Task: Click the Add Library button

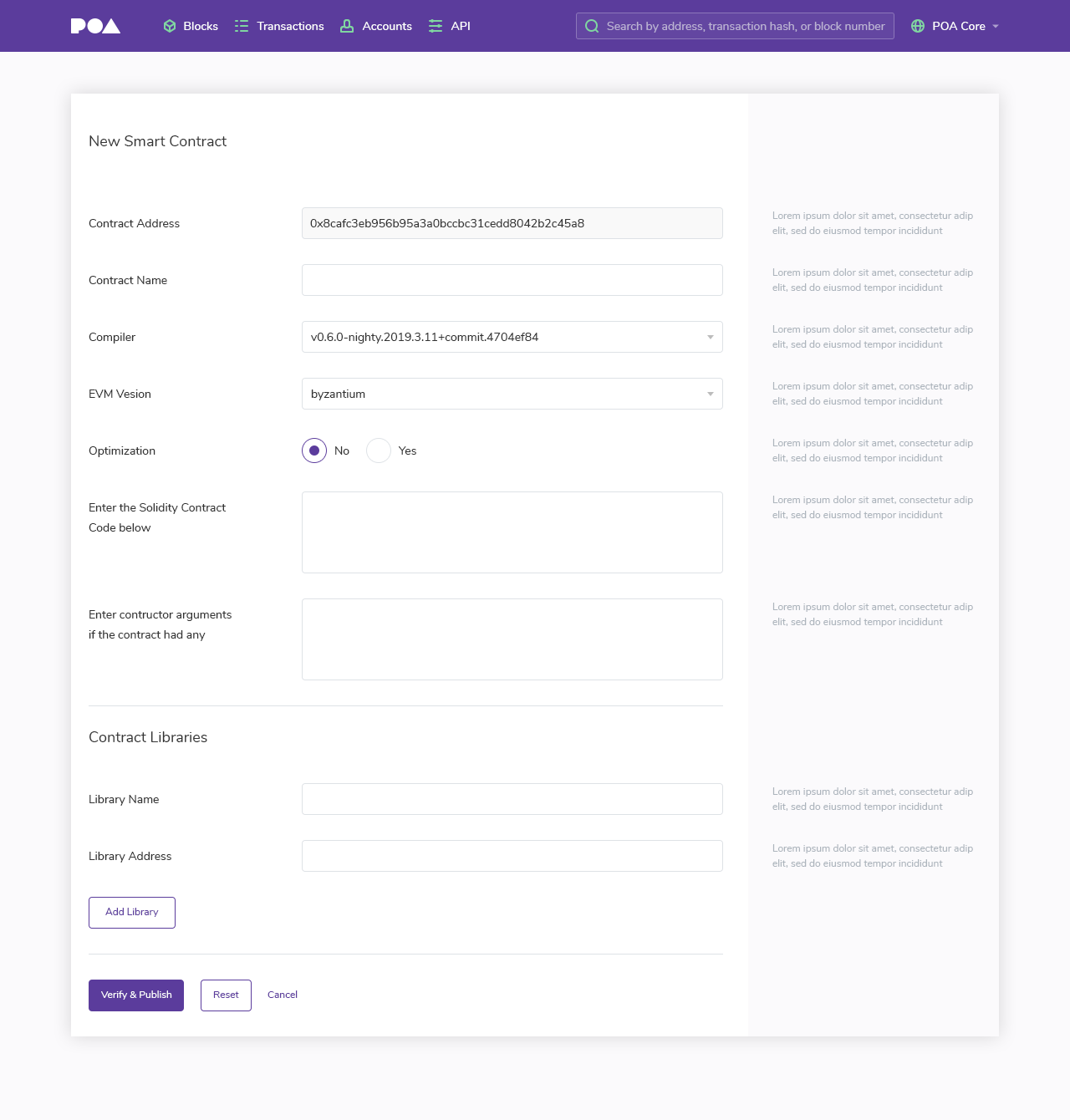Action: click(x=132, y=913)
